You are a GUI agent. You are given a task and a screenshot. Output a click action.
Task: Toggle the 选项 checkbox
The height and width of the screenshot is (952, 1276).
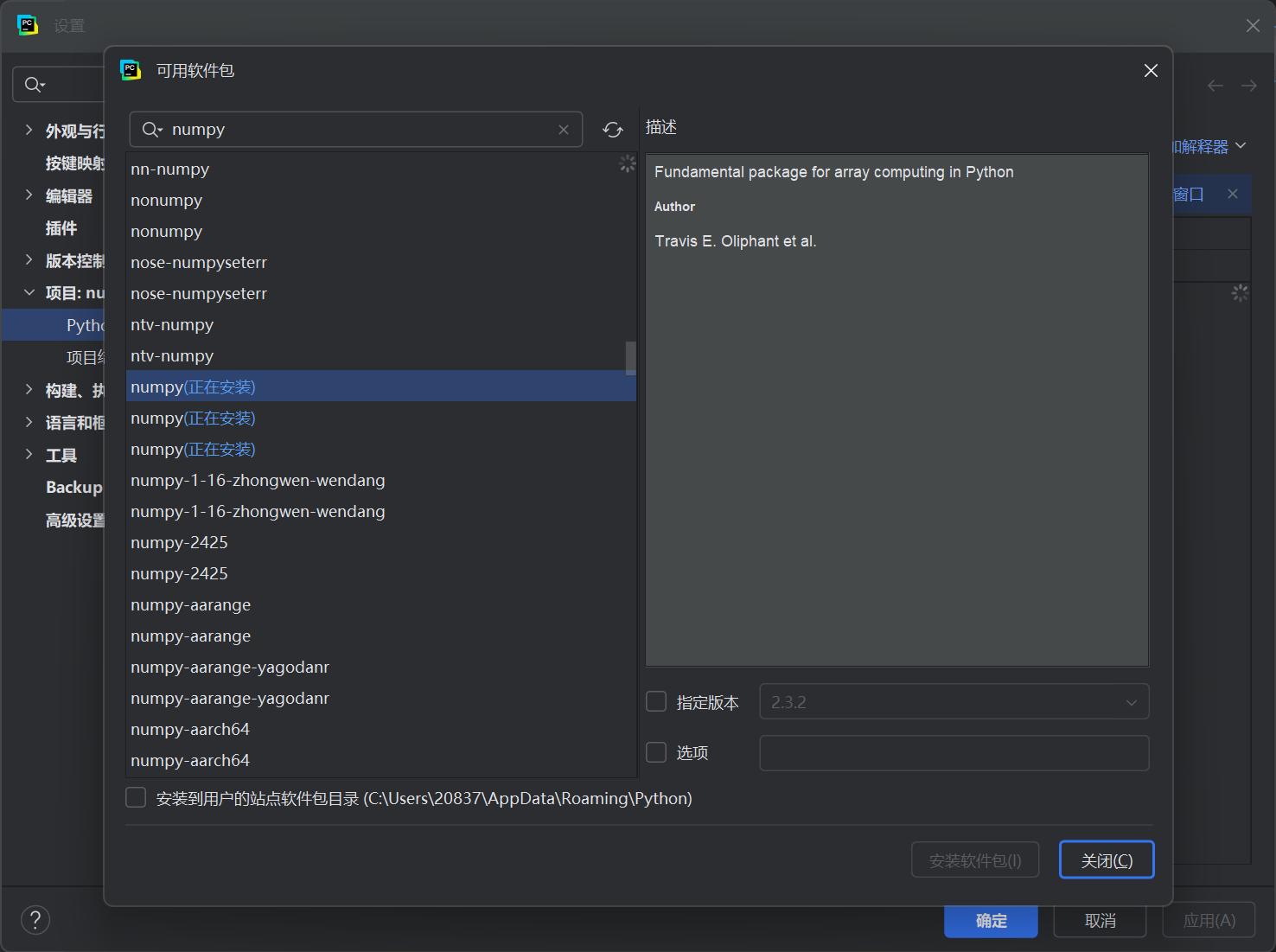[657, 752]
